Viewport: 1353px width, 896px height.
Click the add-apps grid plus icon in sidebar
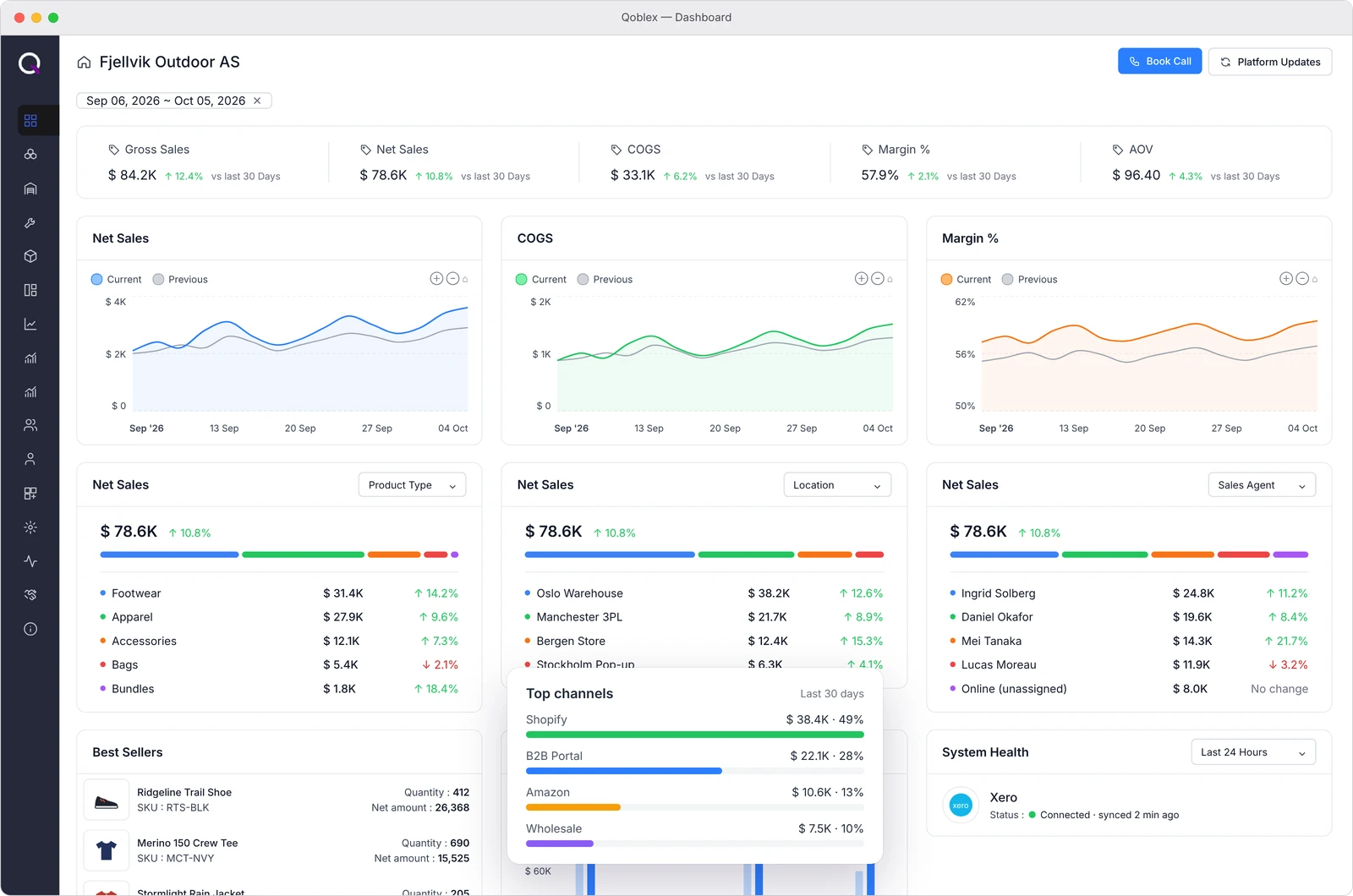[x=30, y=493]
